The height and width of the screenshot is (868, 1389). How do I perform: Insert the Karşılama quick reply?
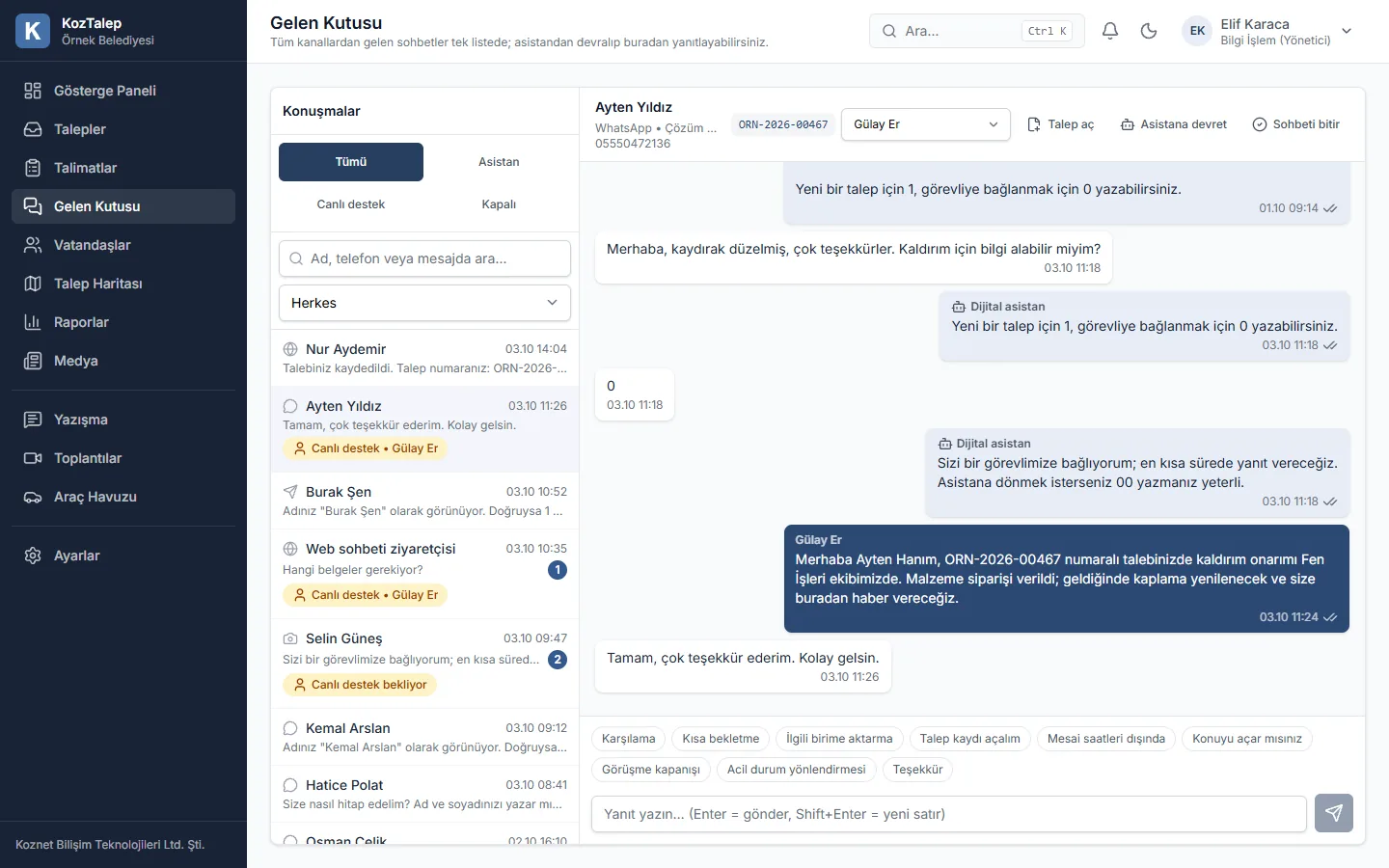(x=629, y=739)
